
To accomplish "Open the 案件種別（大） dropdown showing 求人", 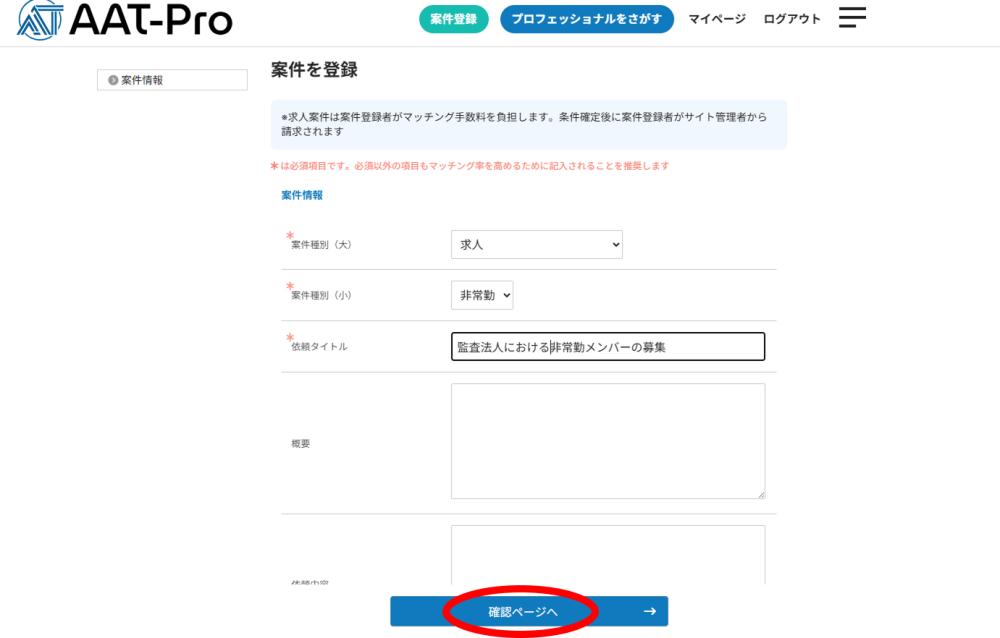I will pos(536,244).
